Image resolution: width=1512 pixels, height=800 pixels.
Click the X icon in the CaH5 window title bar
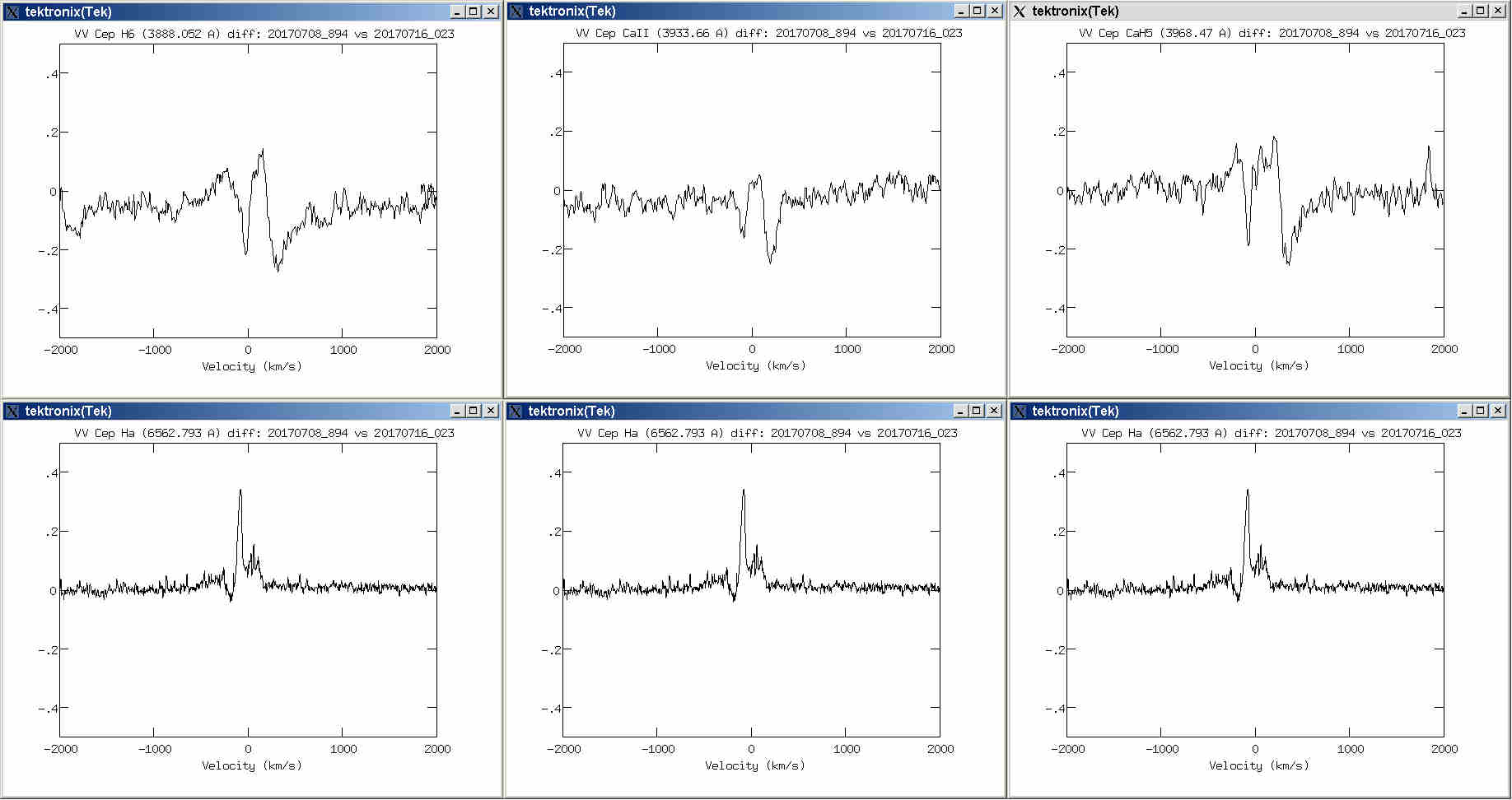1020,11
